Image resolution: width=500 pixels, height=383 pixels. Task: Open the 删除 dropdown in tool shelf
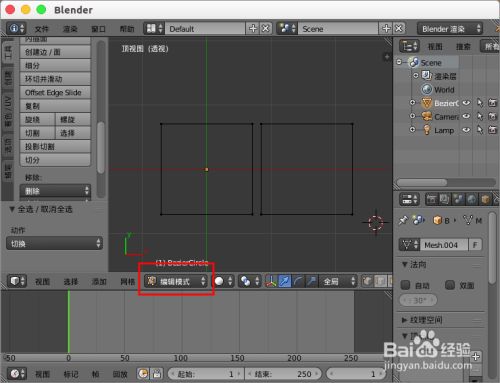point(55,191)
